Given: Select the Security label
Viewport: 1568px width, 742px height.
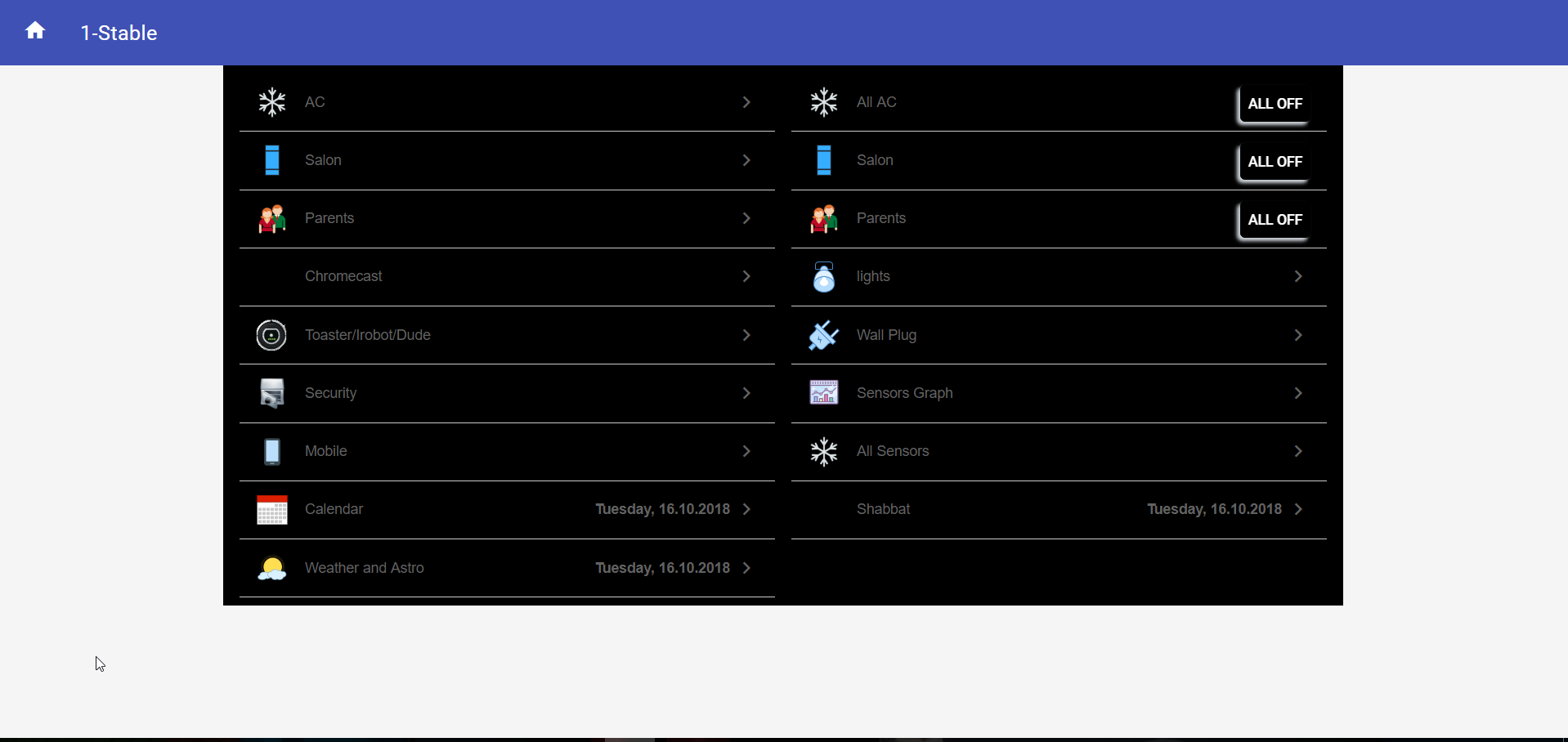Looking at the screenshot, I should [x=330, y=393].
